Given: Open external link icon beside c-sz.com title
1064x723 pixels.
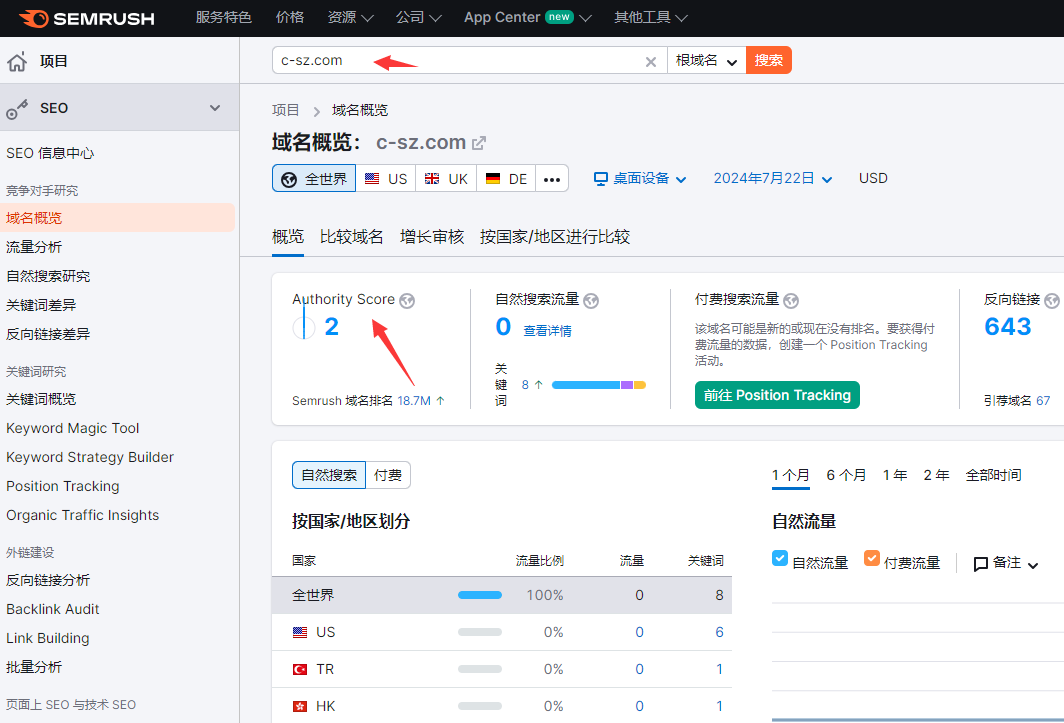Looking at the screenshot, I should click(479, 143).
